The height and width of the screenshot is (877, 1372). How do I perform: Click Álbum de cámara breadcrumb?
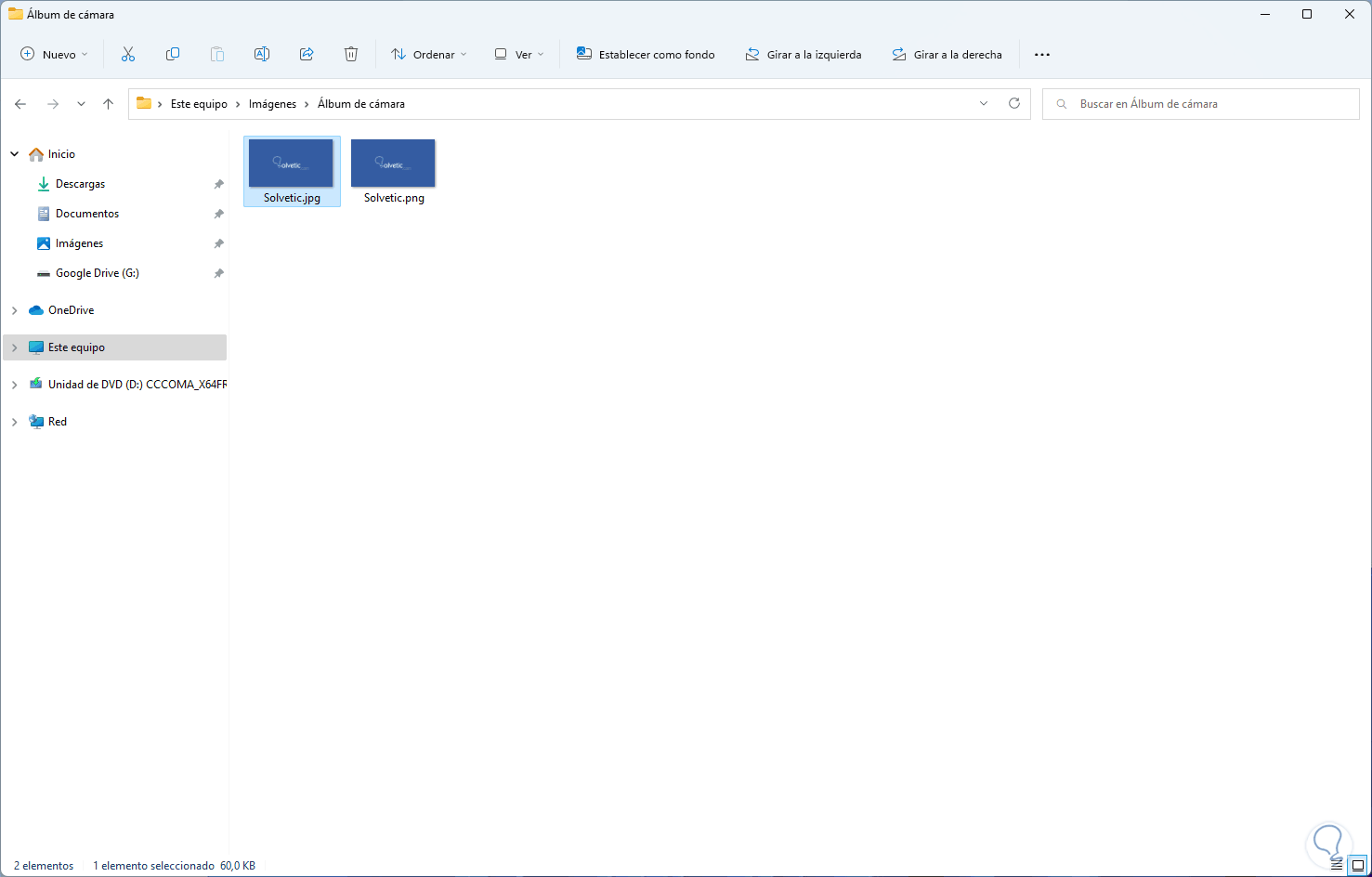[361, 104]
